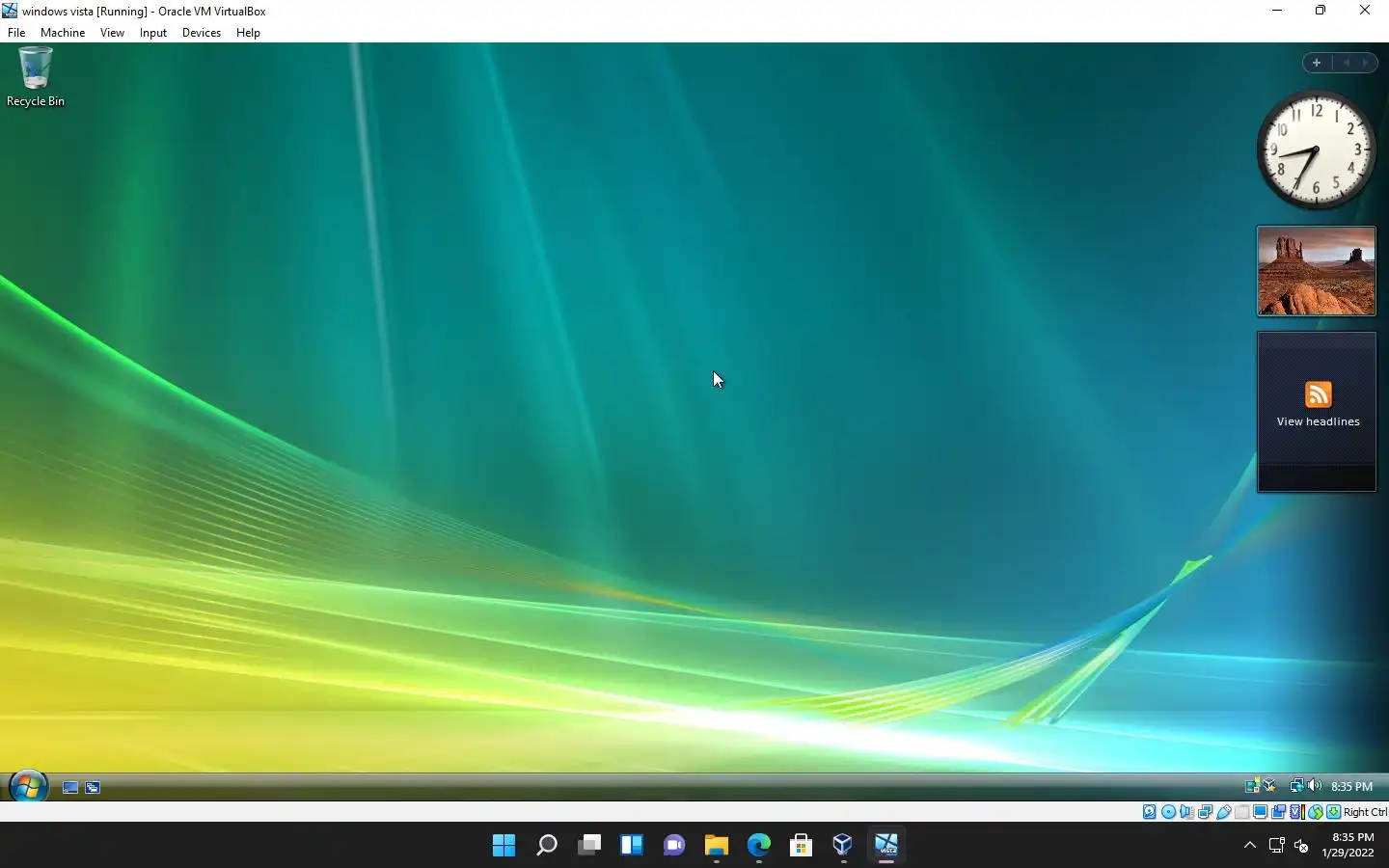Screen dimensions: 1389x868
Task: Show hidden icons in host tray
Action: pos(1250,845)
